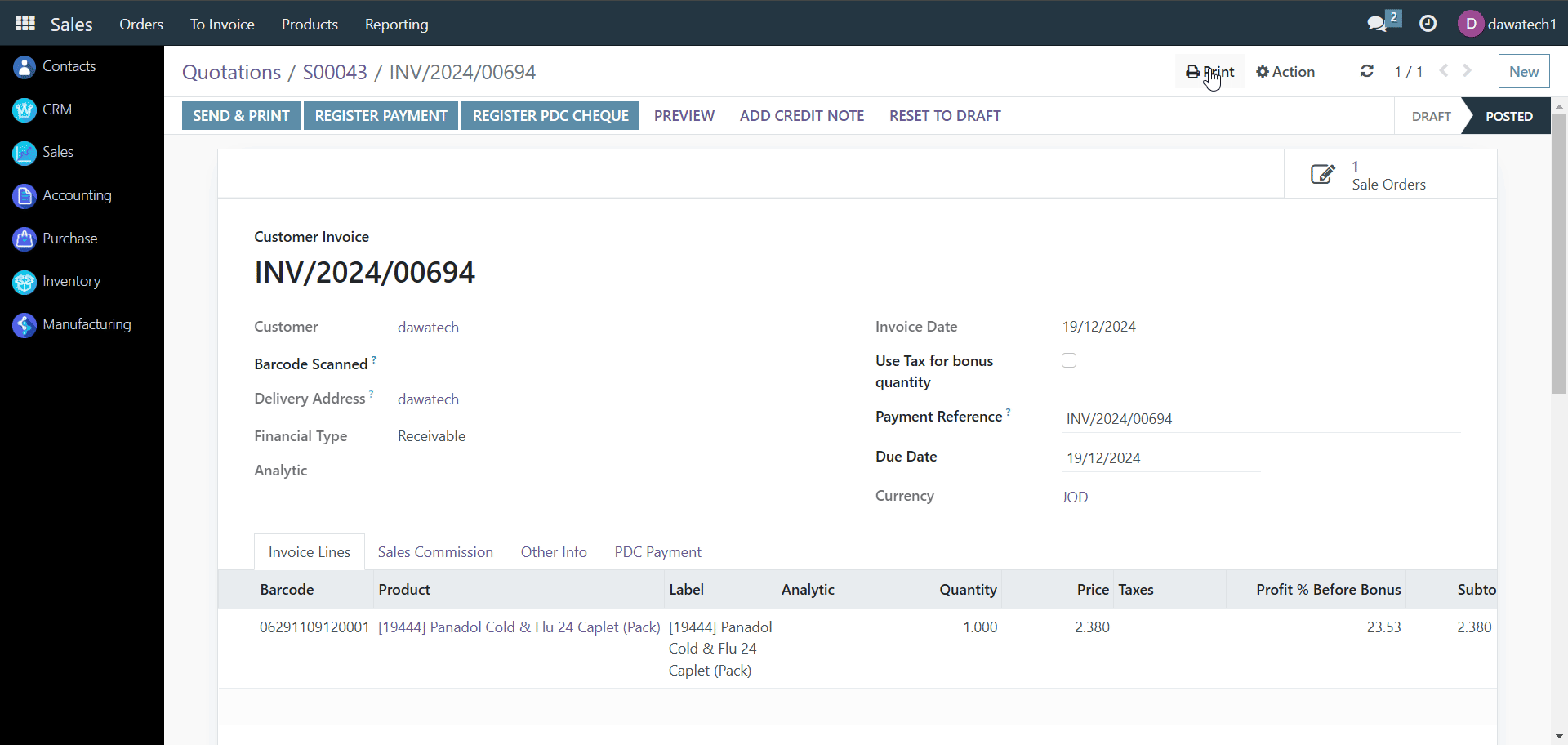Open the dawatech1 user menu
Viewport: 1568px width, 745px height.
coord(1507,24)
